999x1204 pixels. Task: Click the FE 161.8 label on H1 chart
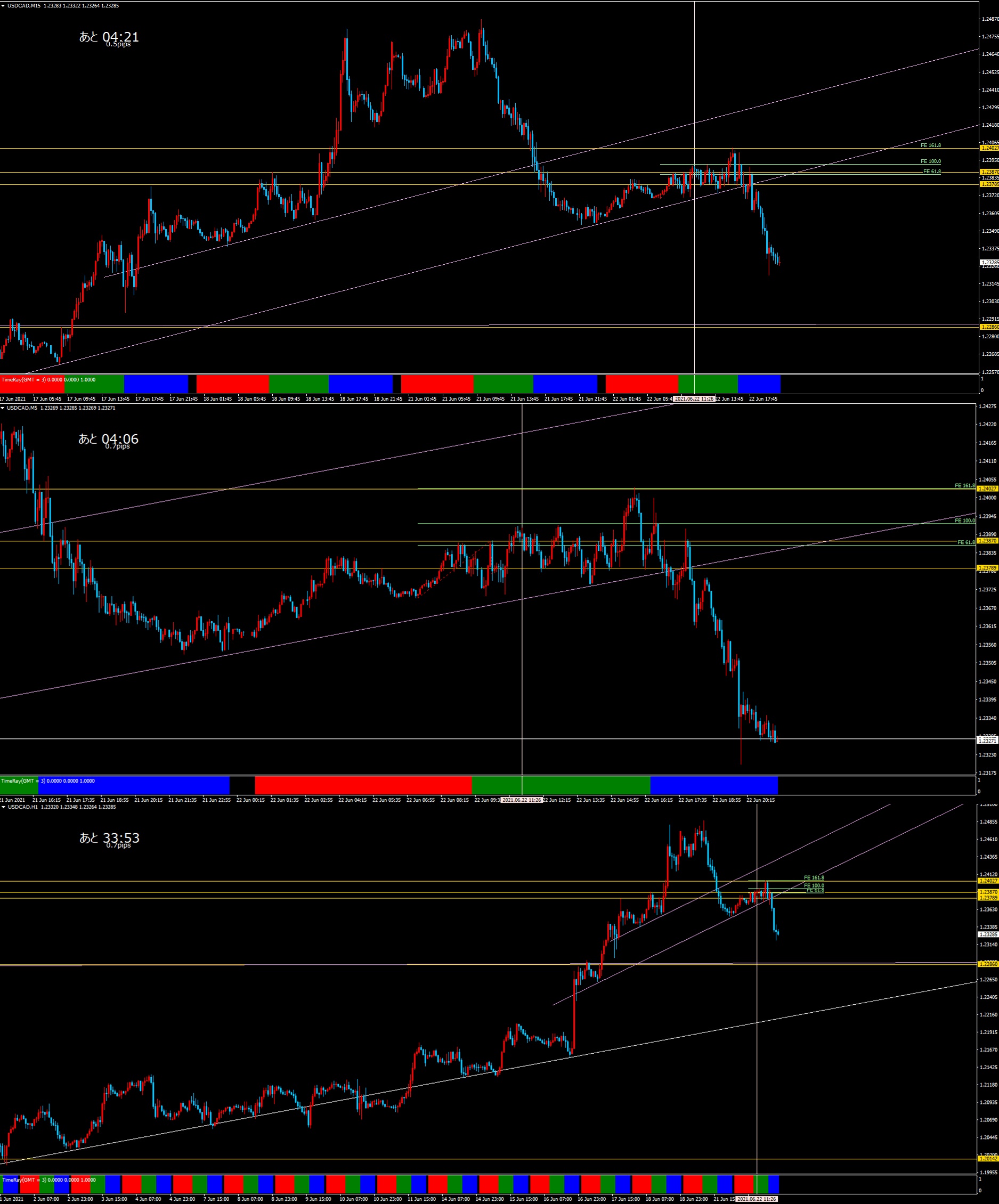(814, 878)
